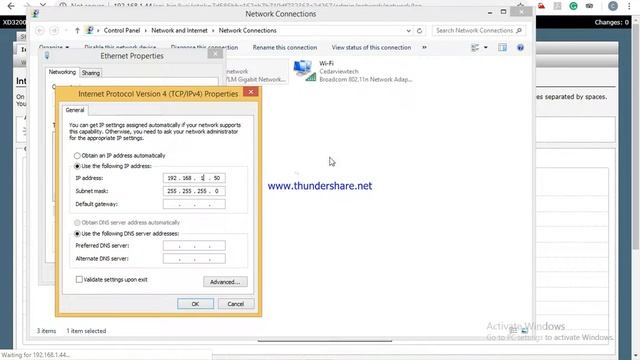Expand more toolbar commands chevron
The width and height of the screenshot is (640, 360).
click(424, 47)
